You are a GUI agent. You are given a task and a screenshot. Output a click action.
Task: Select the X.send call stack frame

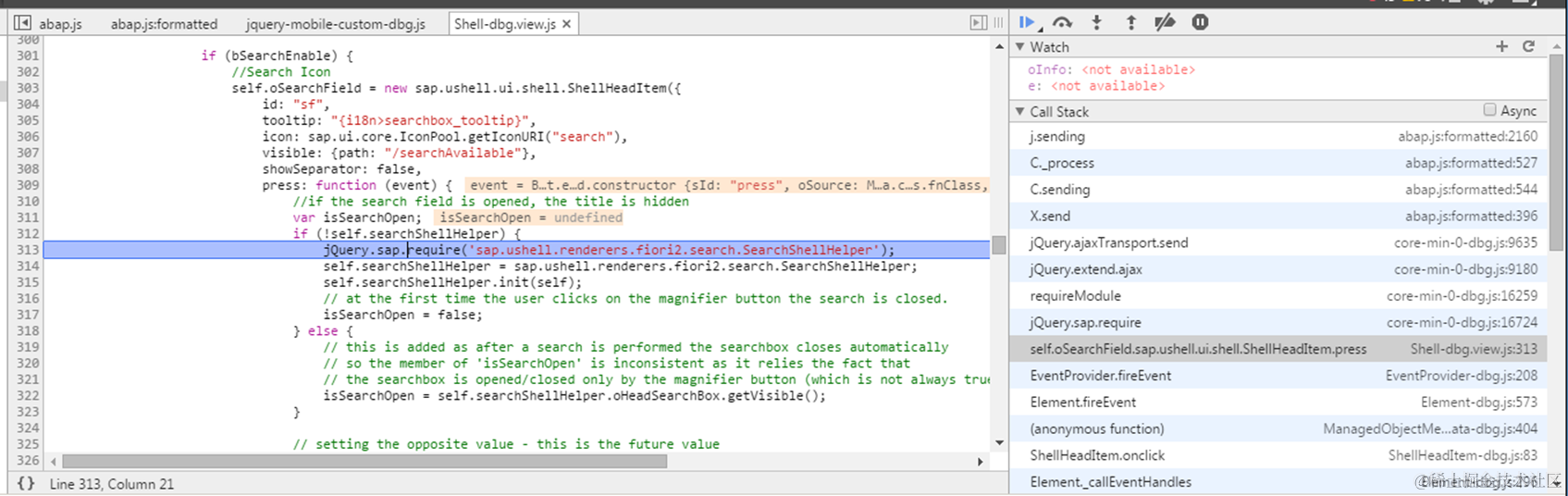1278,216
